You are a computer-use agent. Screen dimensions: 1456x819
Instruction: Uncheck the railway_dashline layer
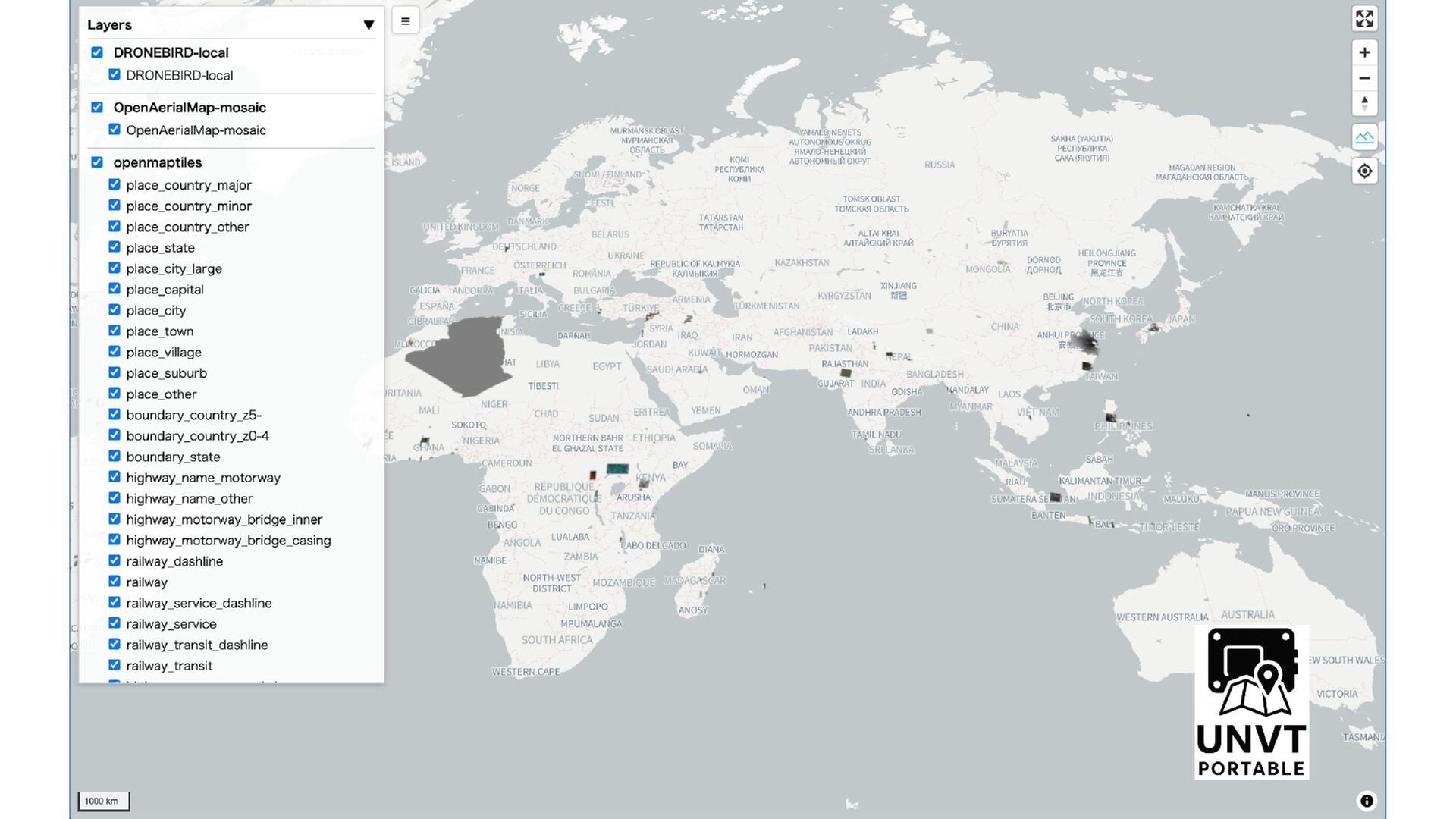[115, 560]
